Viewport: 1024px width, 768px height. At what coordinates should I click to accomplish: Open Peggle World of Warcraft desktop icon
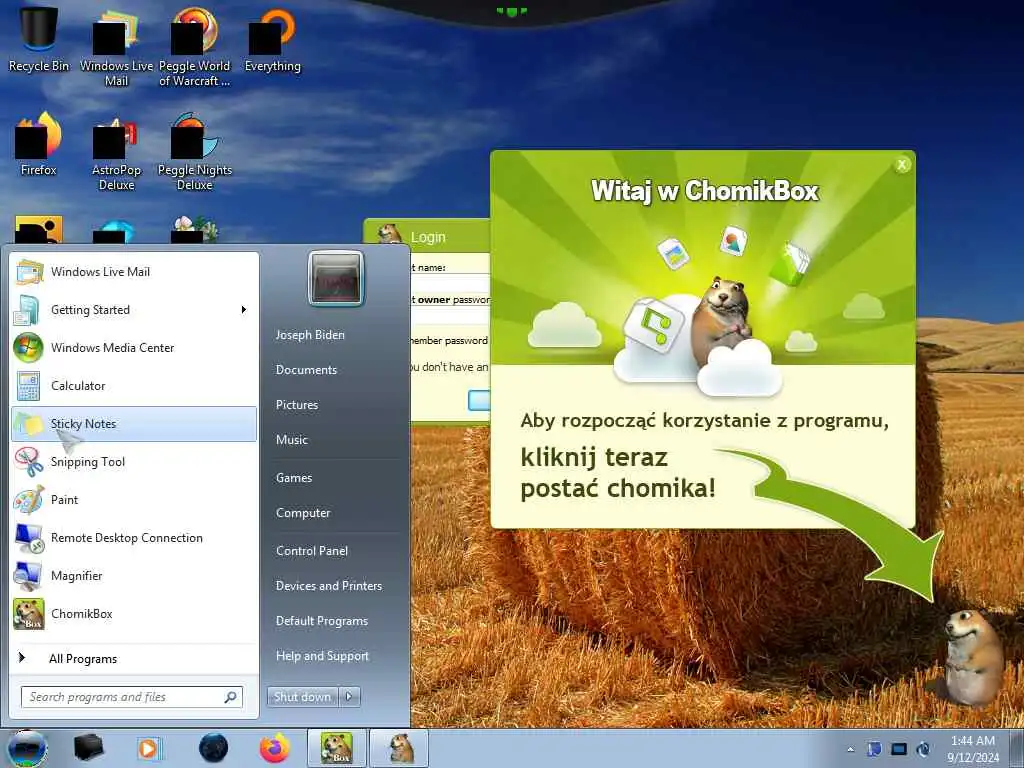pos(195,47)
